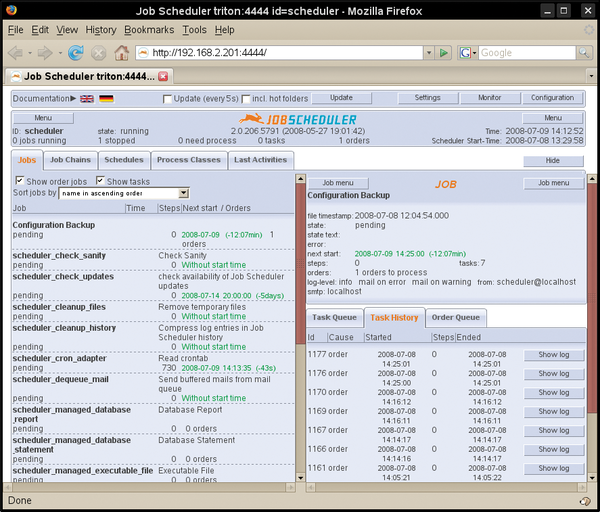This screenshot has width=600, height=512.
Task: Open the Settings button
Action: [427, 98]
